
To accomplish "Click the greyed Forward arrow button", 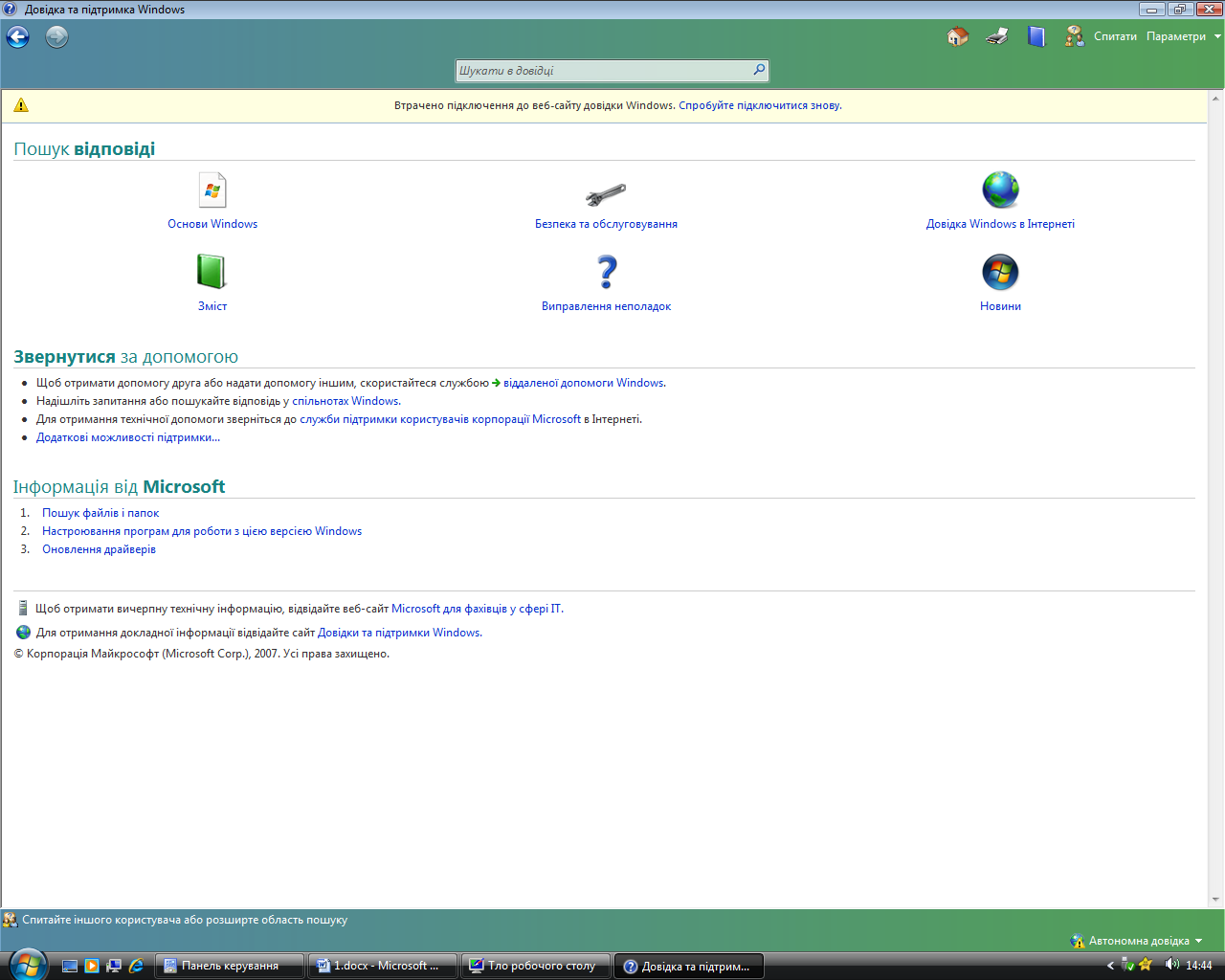I will click(x=57, y=37).
